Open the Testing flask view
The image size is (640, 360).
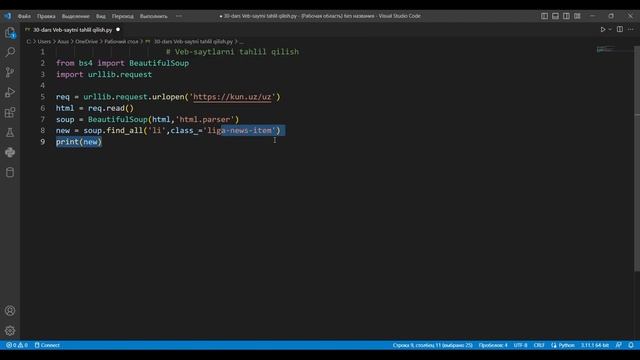(x=10, y=132)
